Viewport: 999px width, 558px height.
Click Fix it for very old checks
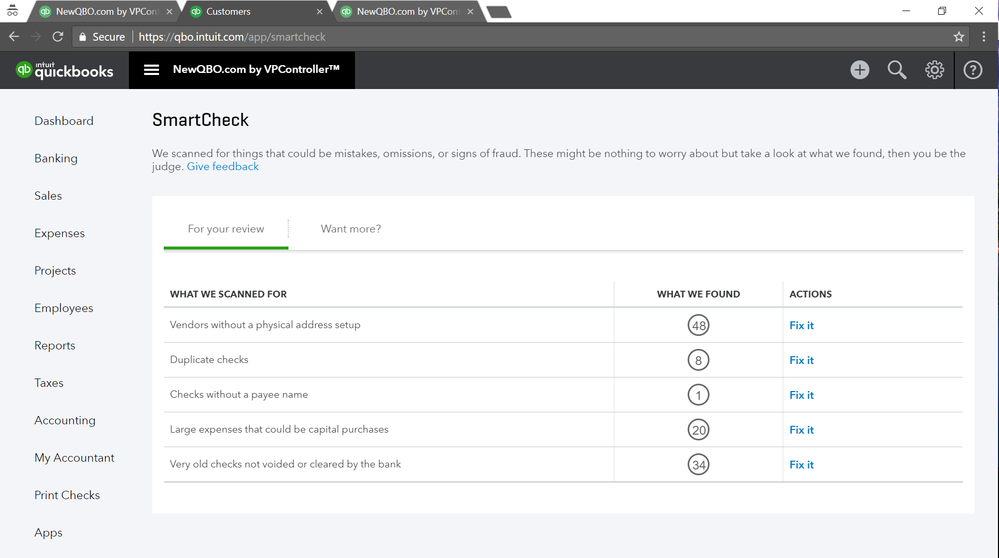(801, 465)
